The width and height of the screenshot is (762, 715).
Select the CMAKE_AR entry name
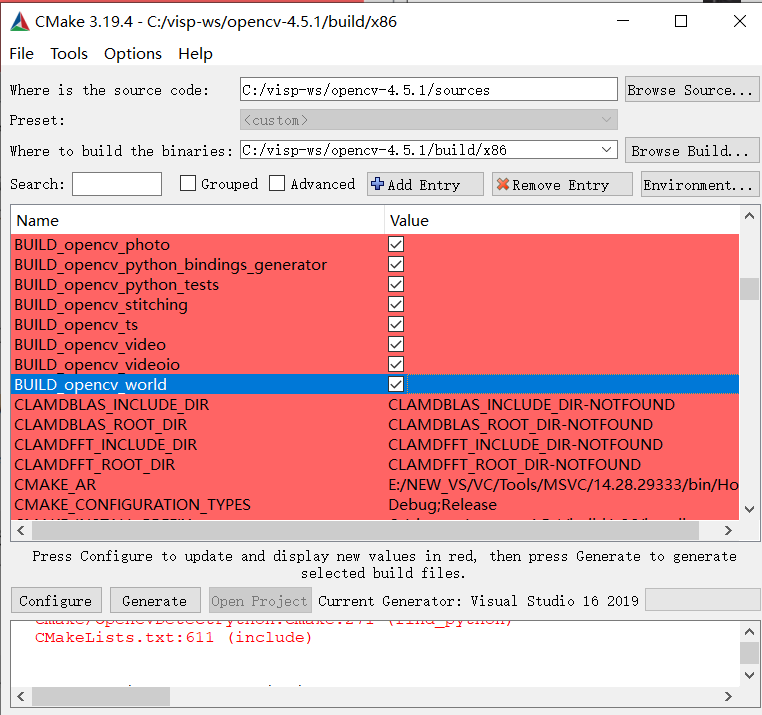pyautogui.click(x=55, y=484)
